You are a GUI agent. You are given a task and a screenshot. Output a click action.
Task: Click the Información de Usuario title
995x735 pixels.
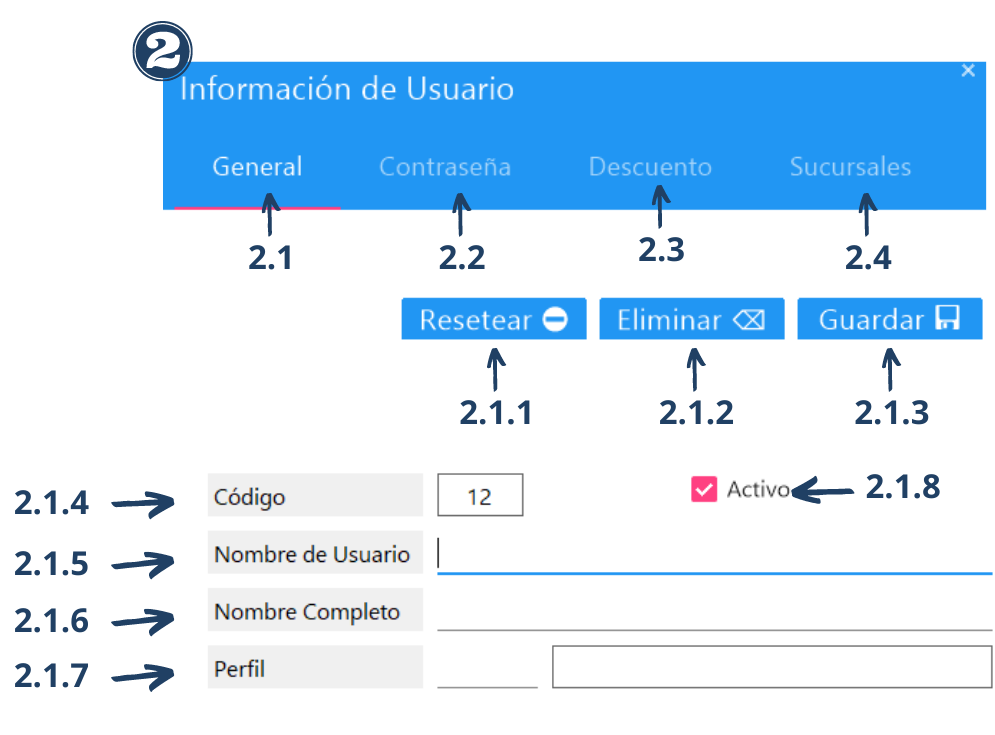tap(347, 90)
